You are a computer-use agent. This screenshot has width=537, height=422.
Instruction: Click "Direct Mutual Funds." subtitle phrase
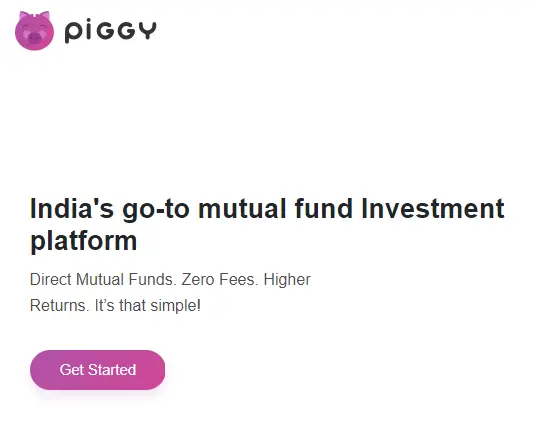[x=103, y=280]
